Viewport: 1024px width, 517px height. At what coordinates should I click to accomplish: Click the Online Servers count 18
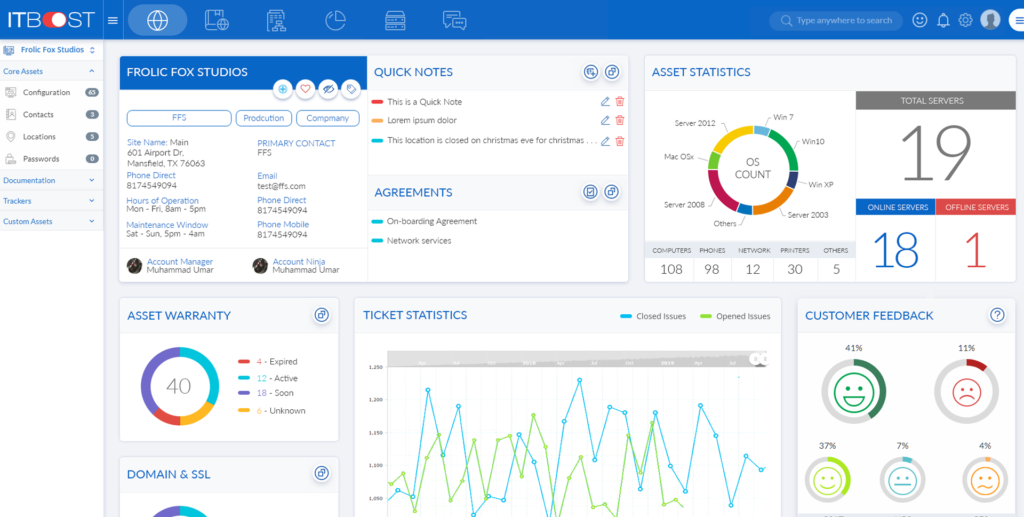pyautogui.click(x=895, y=249)
